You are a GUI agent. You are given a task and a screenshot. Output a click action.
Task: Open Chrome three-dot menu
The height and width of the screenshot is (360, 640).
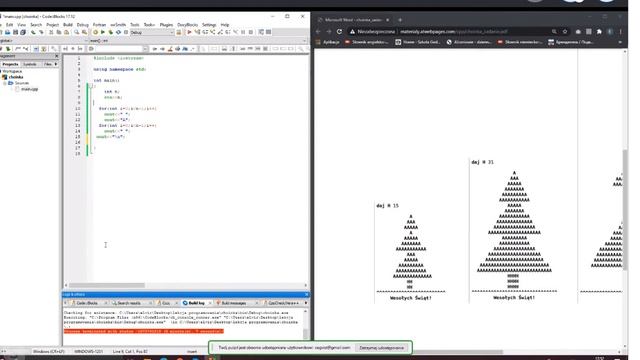click(620, 31)
